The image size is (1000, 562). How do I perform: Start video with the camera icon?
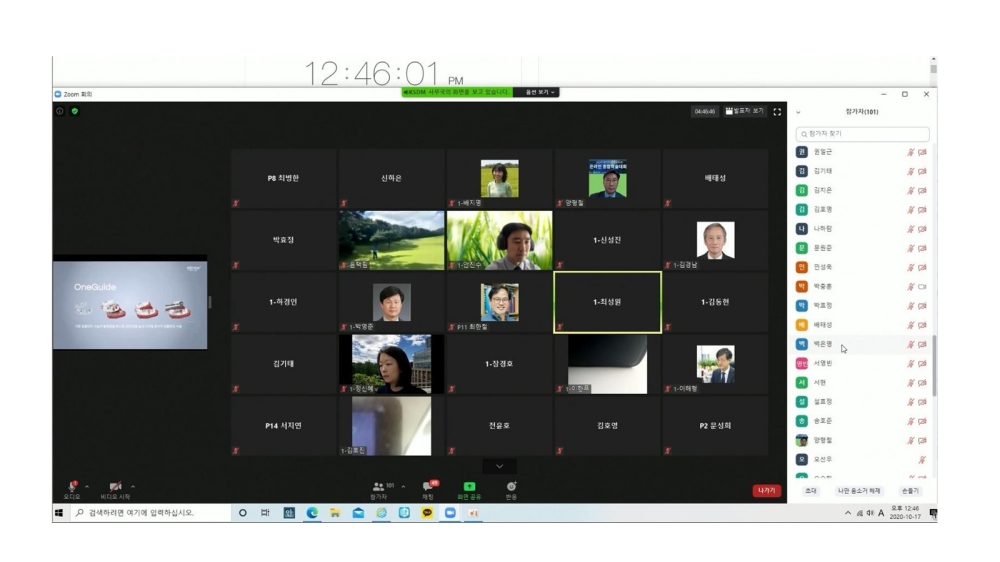[115, 486]
